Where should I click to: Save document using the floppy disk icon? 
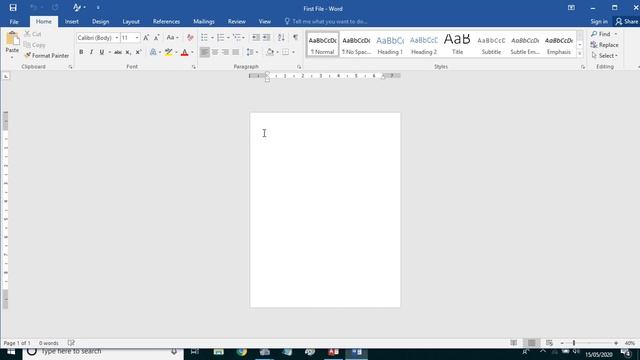pyautogui.click(x=13, y=7)
